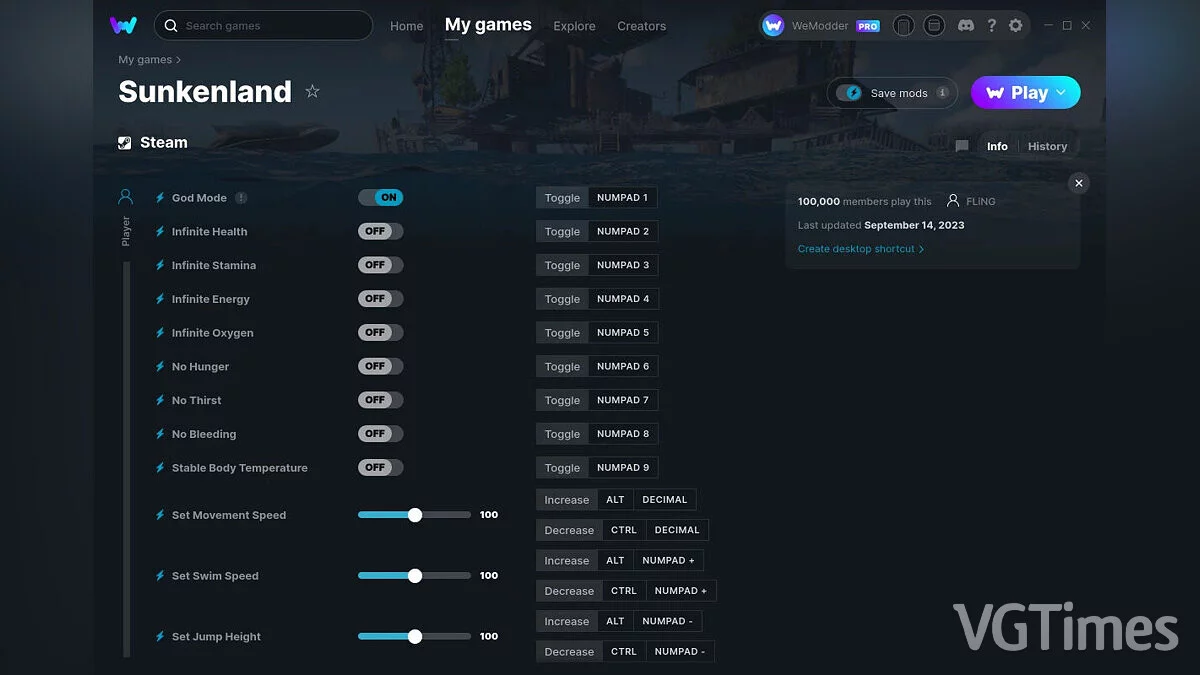Turn on the No Hunger toggle
Image resolution: width=1200 pixels, height=675 pixels.
pos(380,366)
